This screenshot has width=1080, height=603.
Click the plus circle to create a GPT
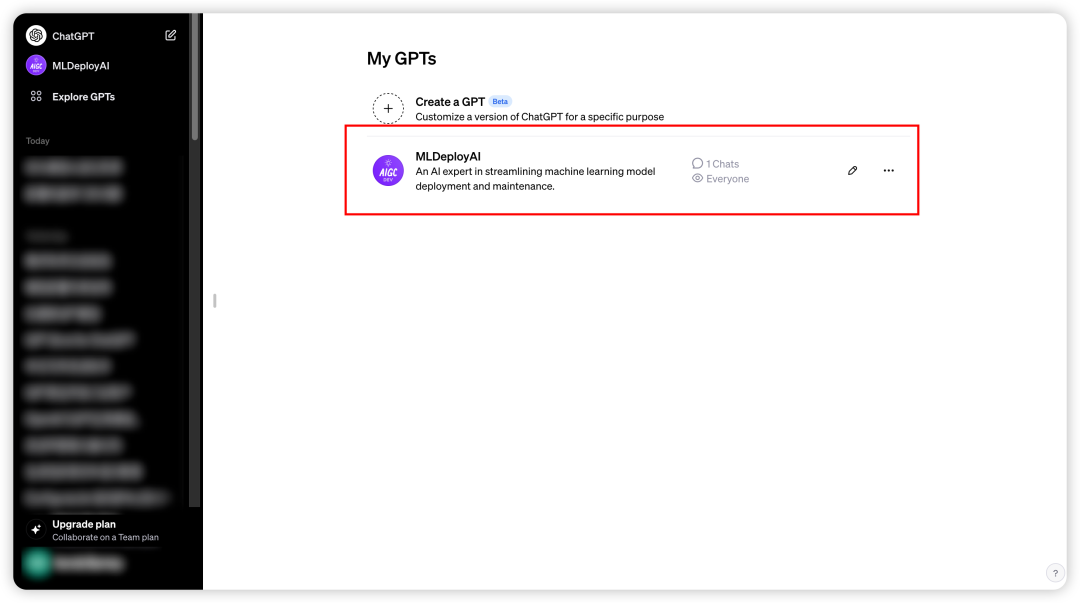click(x=388, y=108)
